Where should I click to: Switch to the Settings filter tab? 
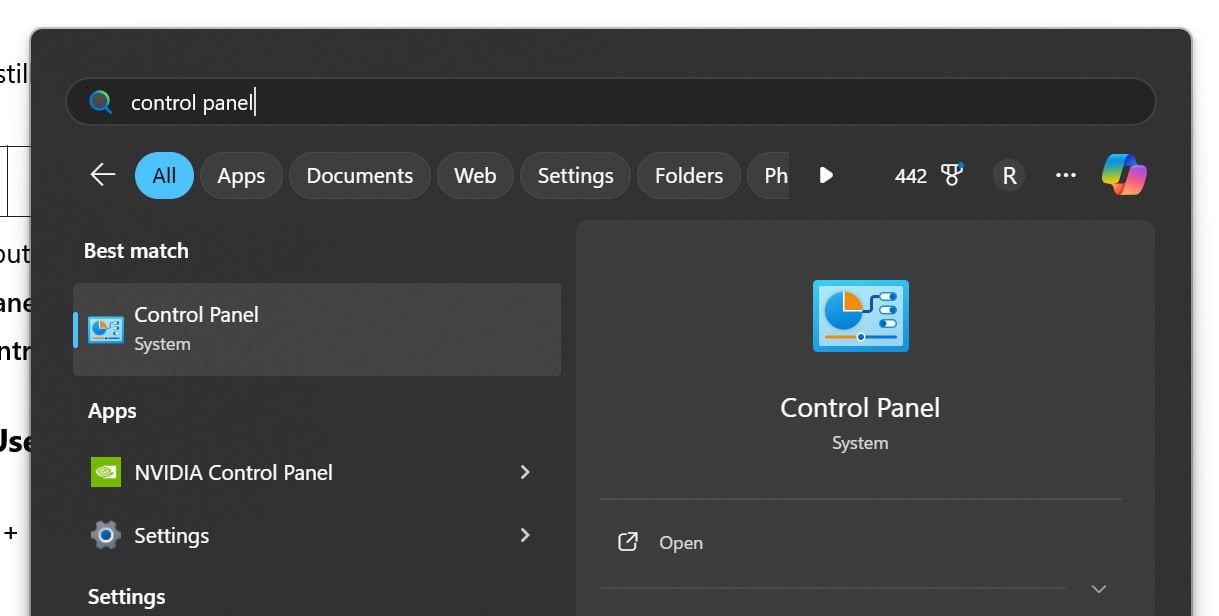coord(575,175)
